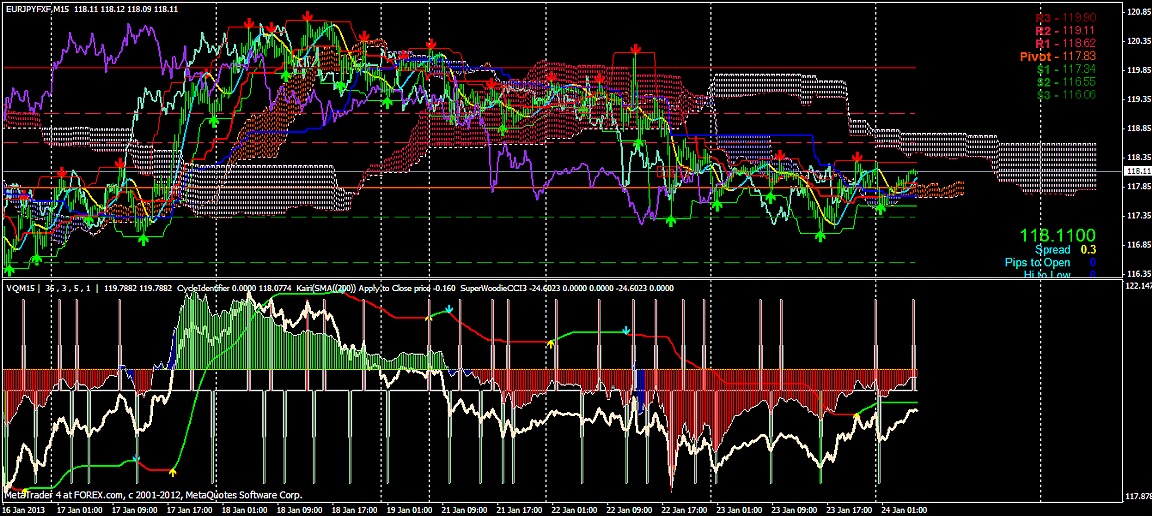1152x516 pixels.
Task: Click 117.85 on the price scale
Action: 1138,187
